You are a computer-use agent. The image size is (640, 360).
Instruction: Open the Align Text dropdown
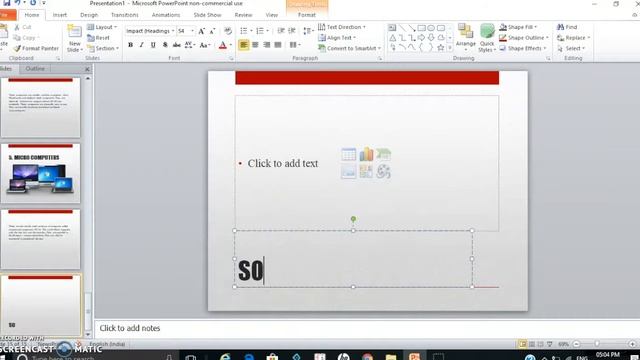337,38
